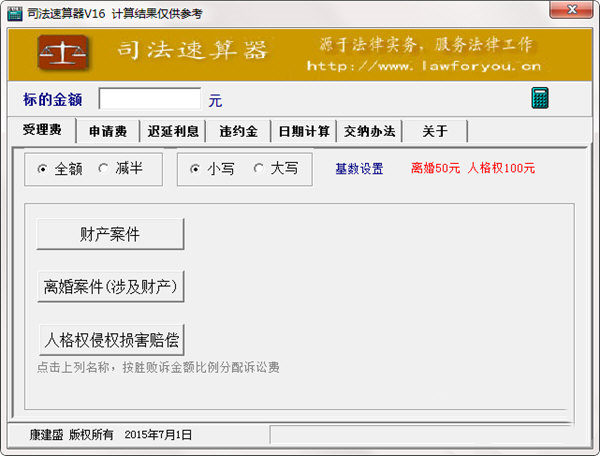This screenshot has width=600, height=456.
Task: Click the 离婚案件(涉及财产) button
Action: [x=111, y=287]
